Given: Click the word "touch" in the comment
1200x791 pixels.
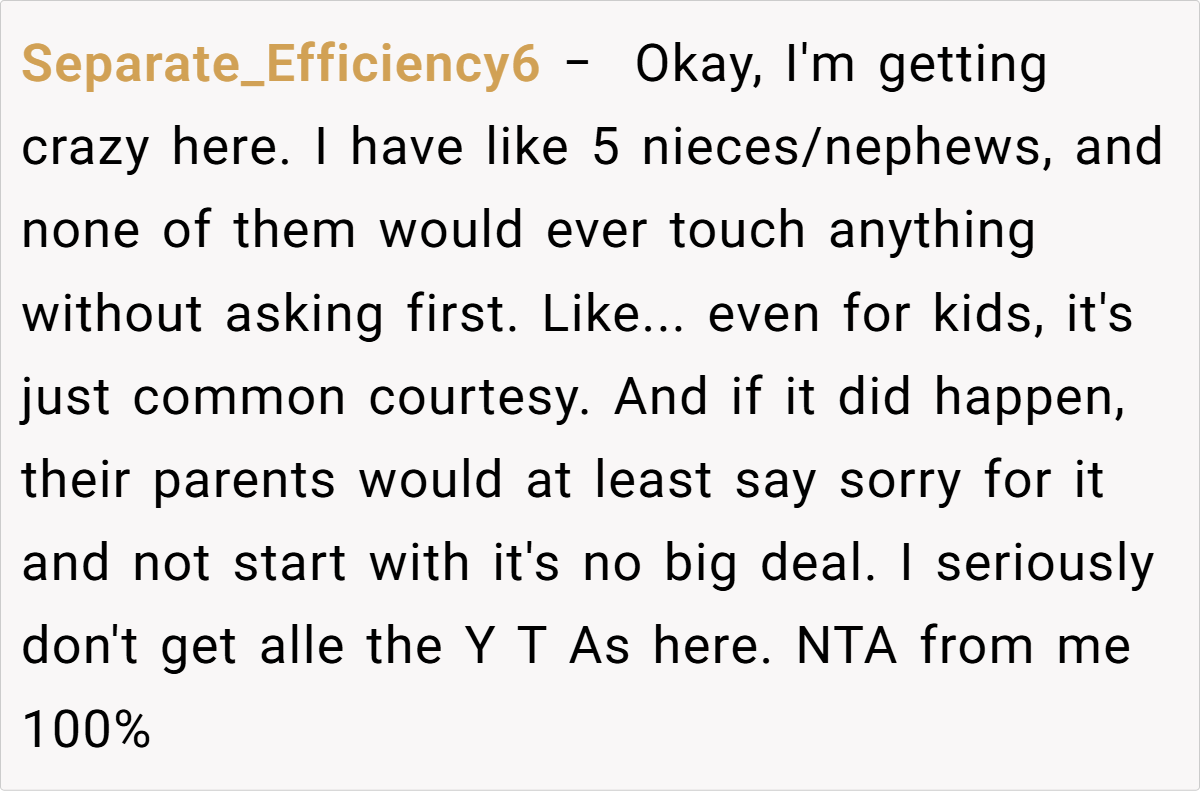Looking at the screenshot, I should 737,232.
